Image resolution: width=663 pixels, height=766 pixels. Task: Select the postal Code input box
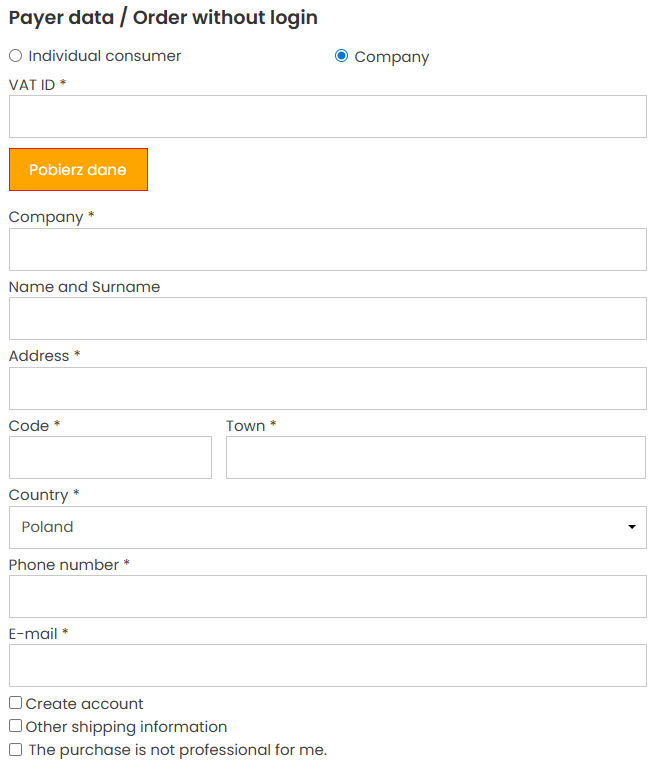tap(110, 458)
